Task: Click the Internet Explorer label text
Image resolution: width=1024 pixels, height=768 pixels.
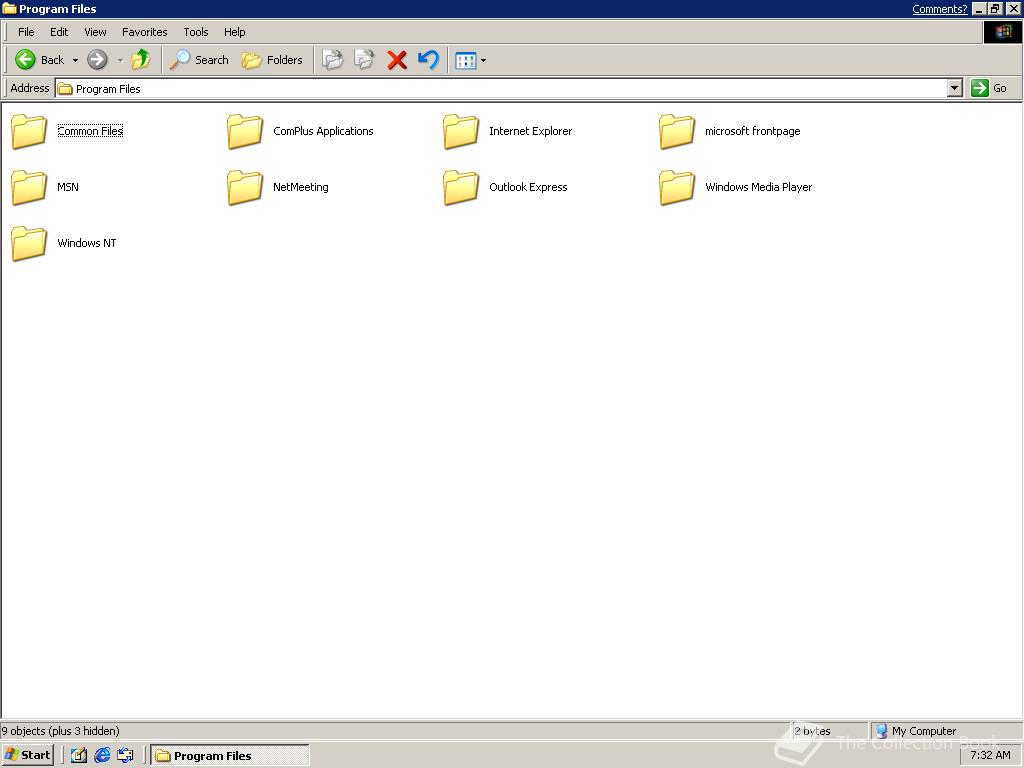Action: tap(530, 131)
